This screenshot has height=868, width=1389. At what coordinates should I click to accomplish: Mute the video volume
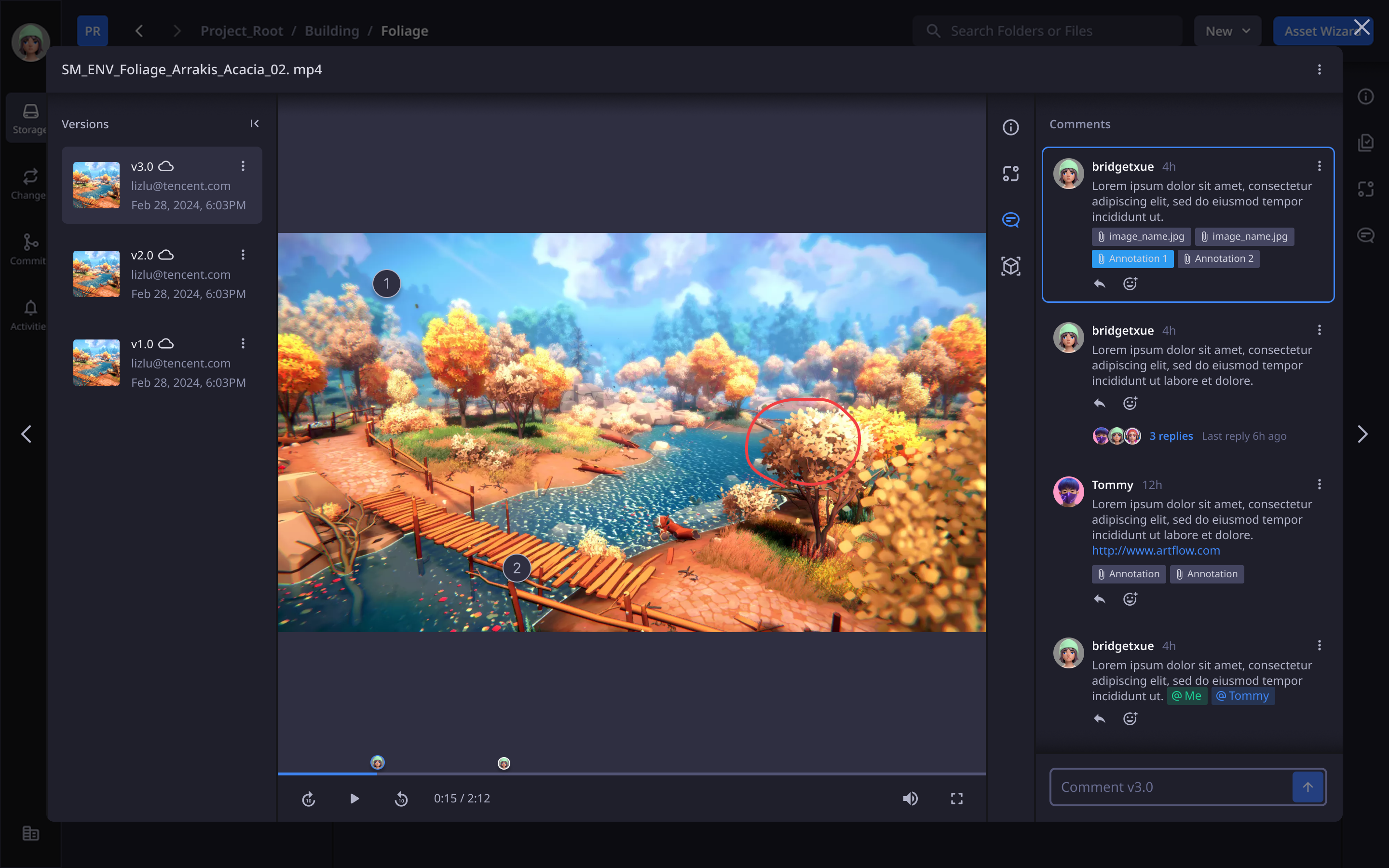click(x=910, y=799)
